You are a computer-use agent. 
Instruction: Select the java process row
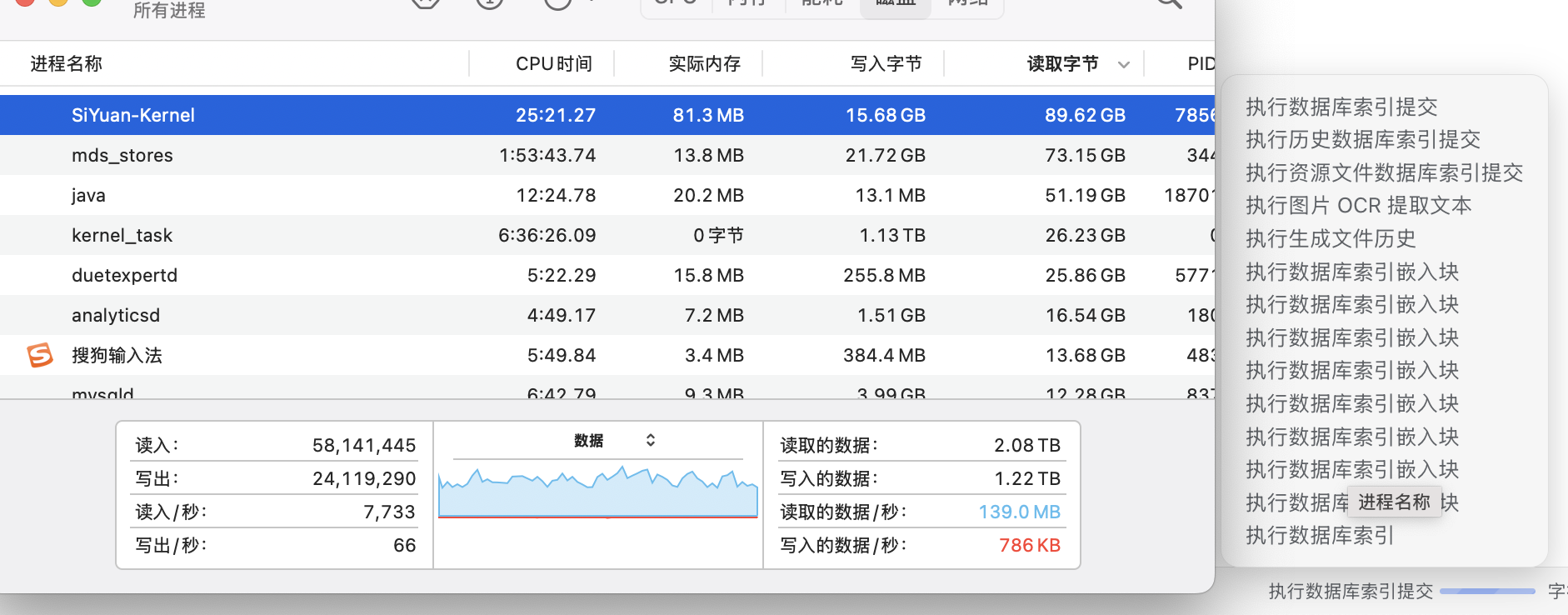click(607, 195)
